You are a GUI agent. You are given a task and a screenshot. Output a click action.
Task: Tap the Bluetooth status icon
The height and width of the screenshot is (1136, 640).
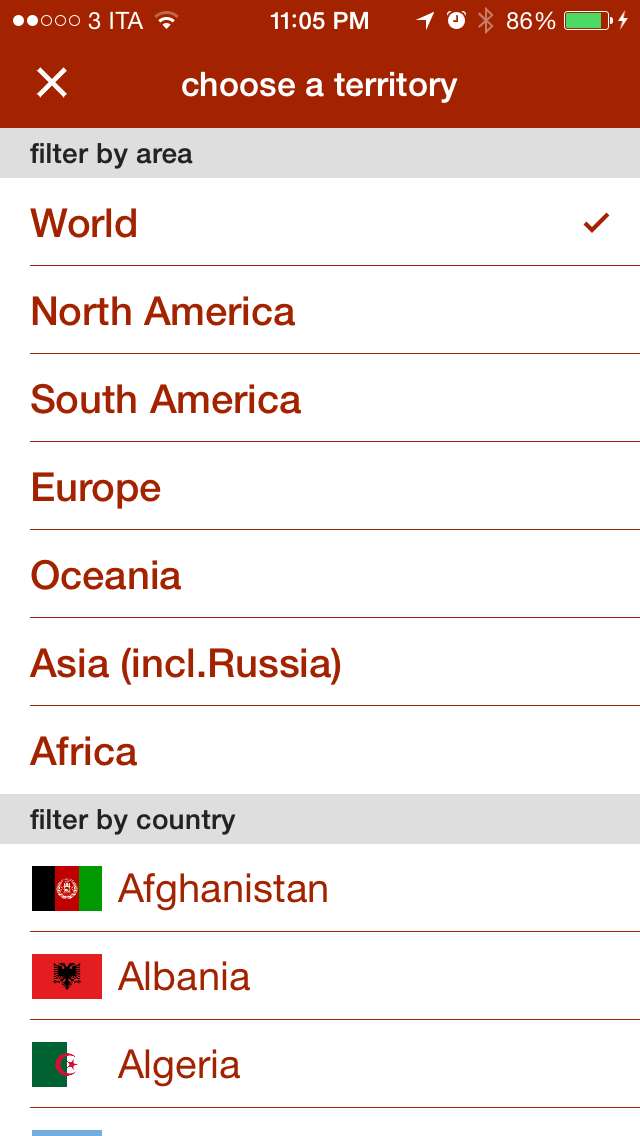485,21
